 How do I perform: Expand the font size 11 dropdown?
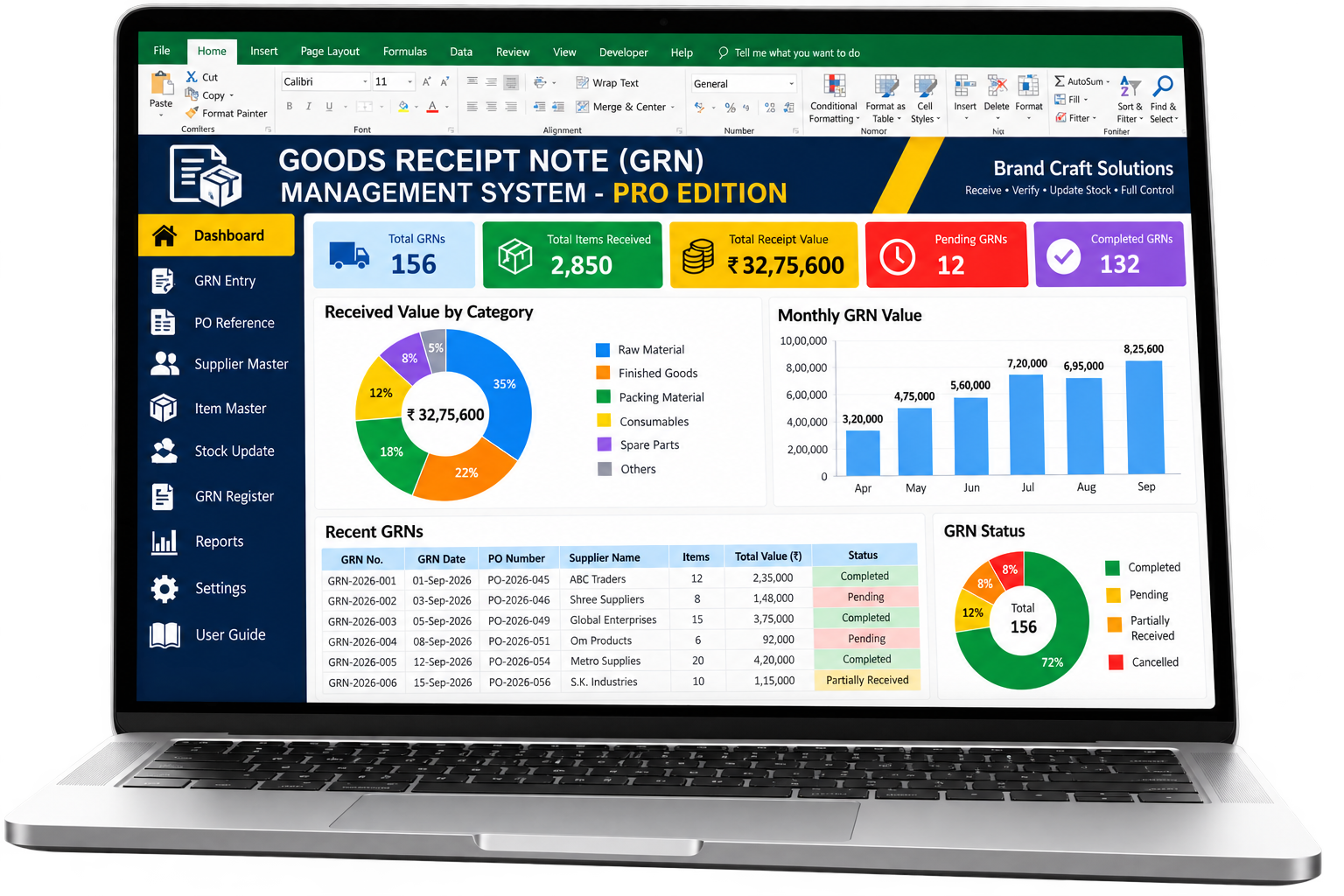click(x=409, y=82)
